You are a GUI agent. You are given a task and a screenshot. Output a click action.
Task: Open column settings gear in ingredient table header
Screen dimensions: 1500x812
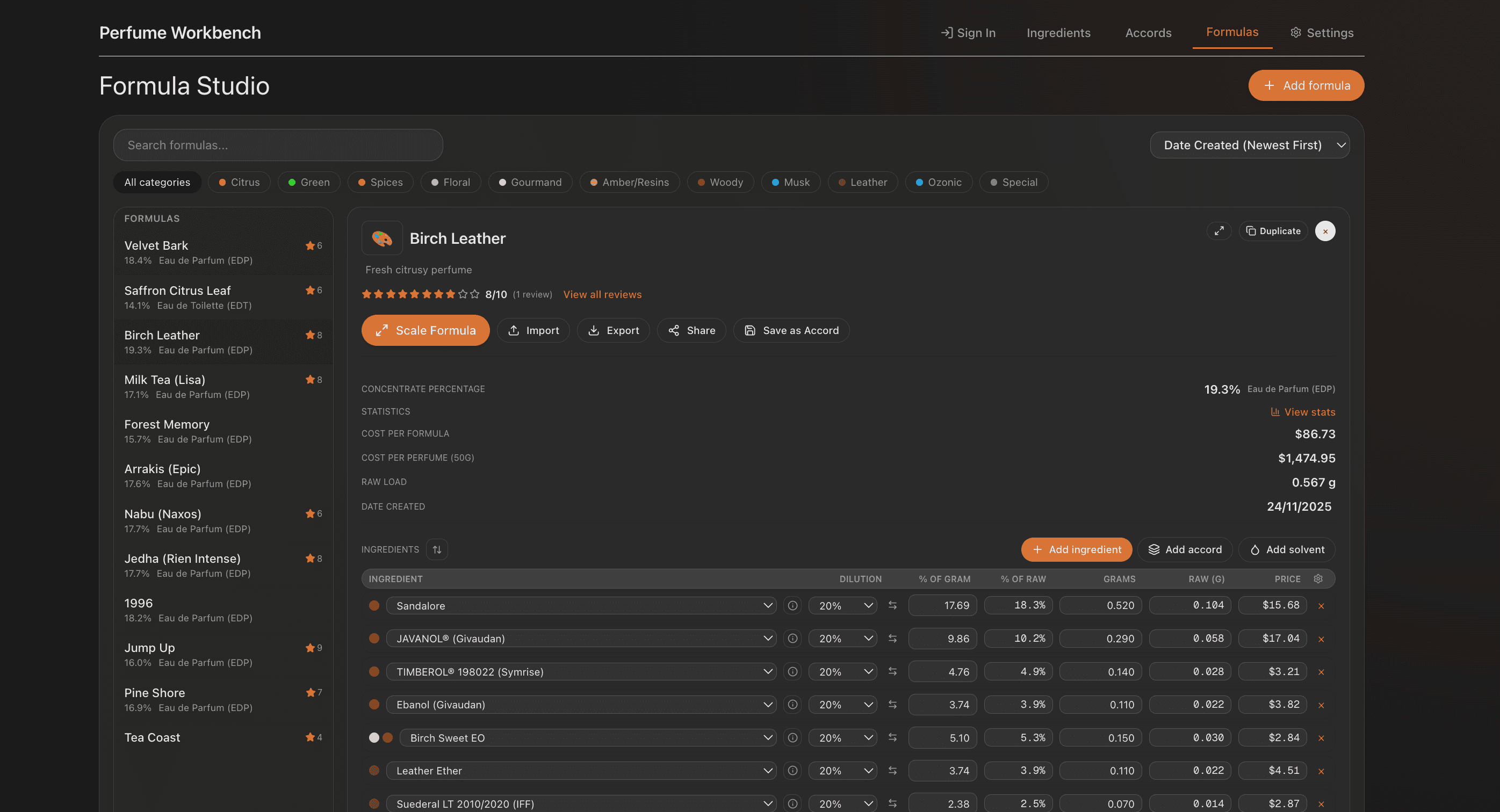point(1318,578)
